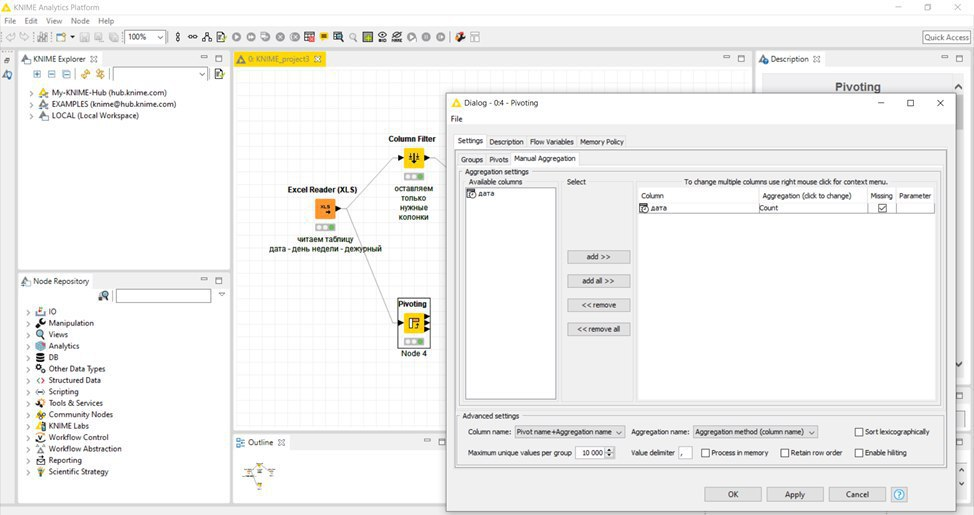The width and height of the screenshot is (974, 515).
Task: Open the Help menu
Action: [106, 21]
